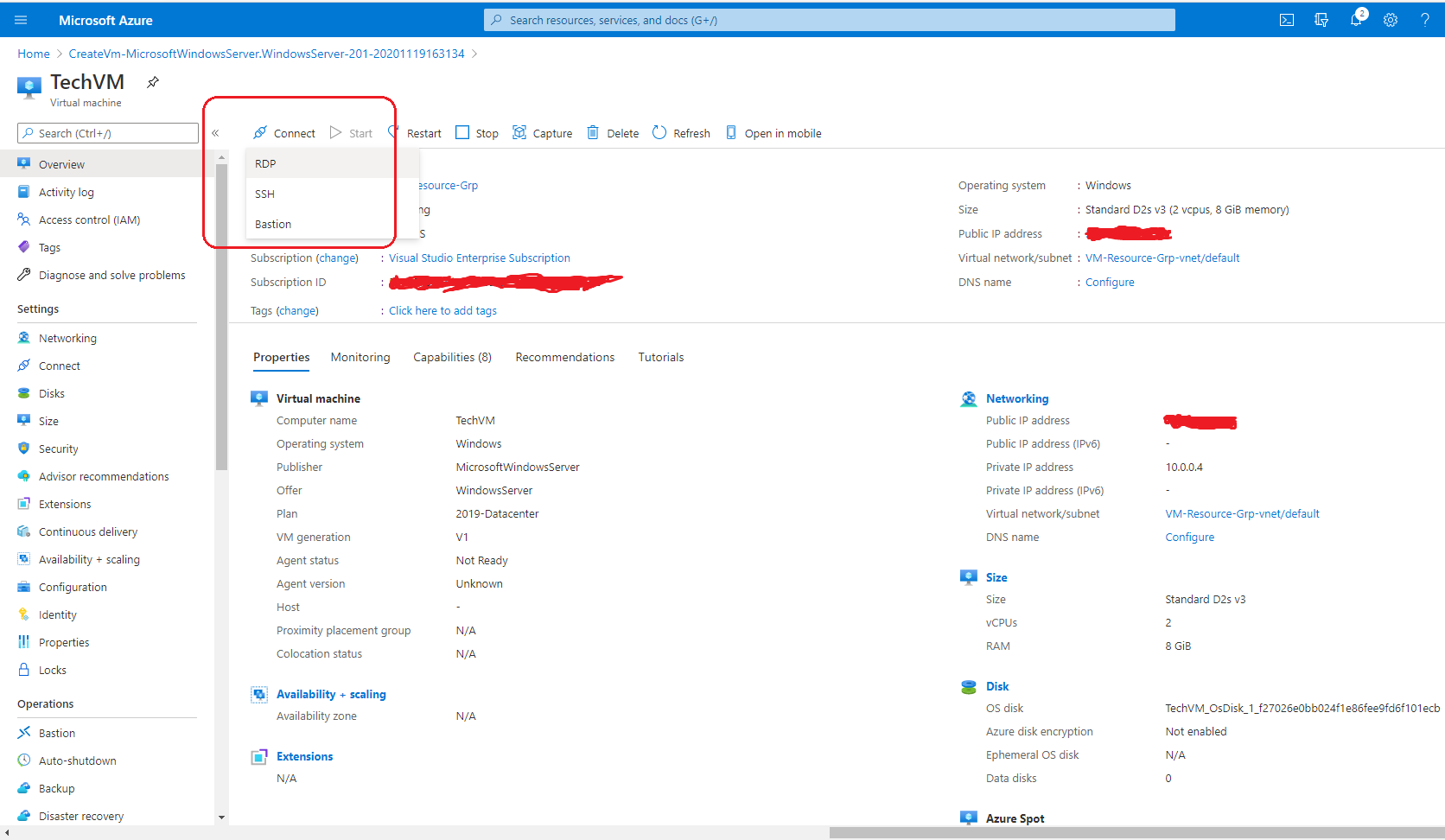Choose Bastion from Connect dropdown
Screen dimensions: 1445x840
(x=333, y=224)
